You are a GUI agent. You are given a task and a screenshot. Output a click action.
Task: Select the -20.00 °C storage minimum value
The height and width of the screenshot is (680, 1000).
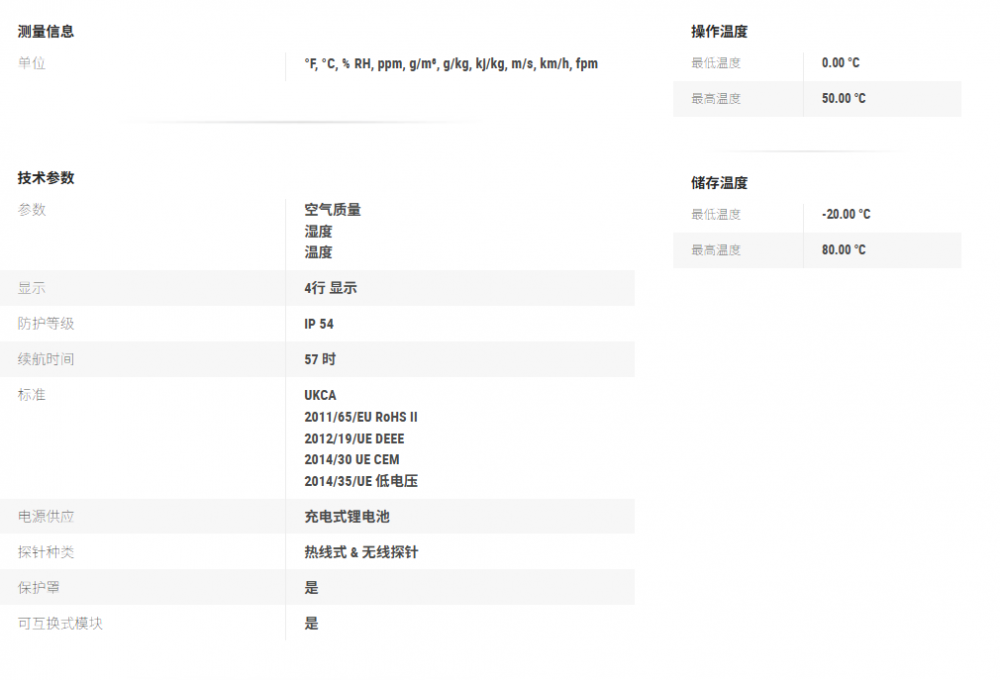[846, 214]
